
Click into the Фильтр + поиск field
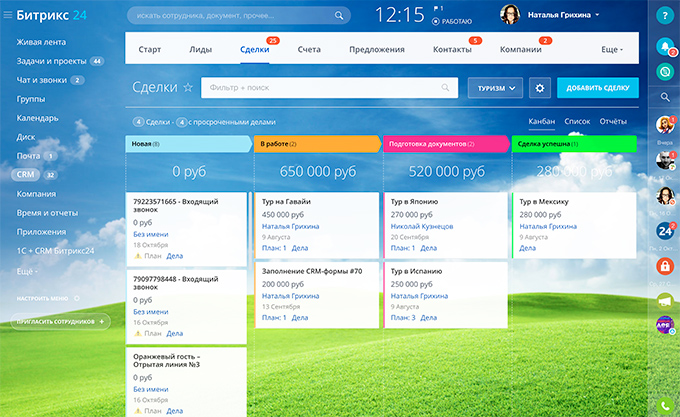click(x=320, y=88)
